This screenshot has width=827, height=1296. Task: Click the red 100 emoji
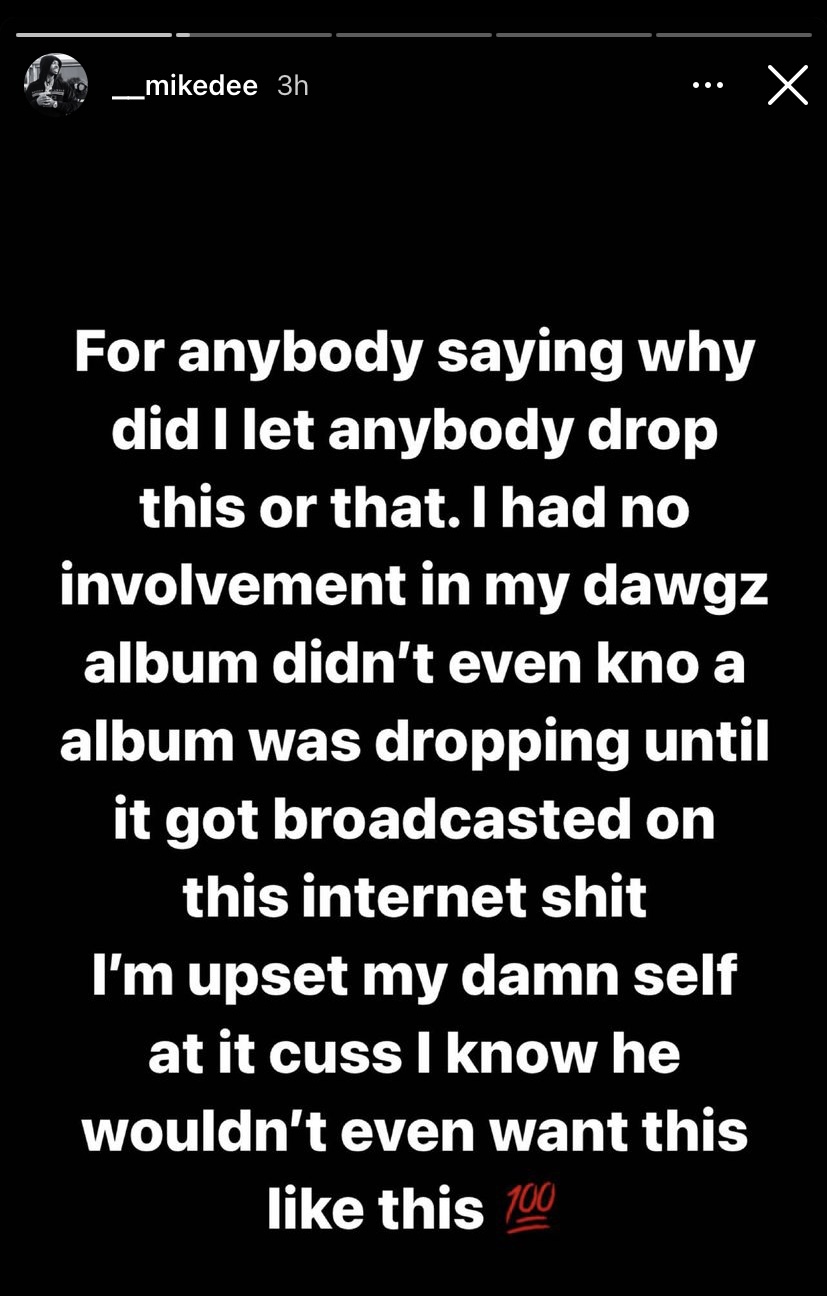[530, 1209]
